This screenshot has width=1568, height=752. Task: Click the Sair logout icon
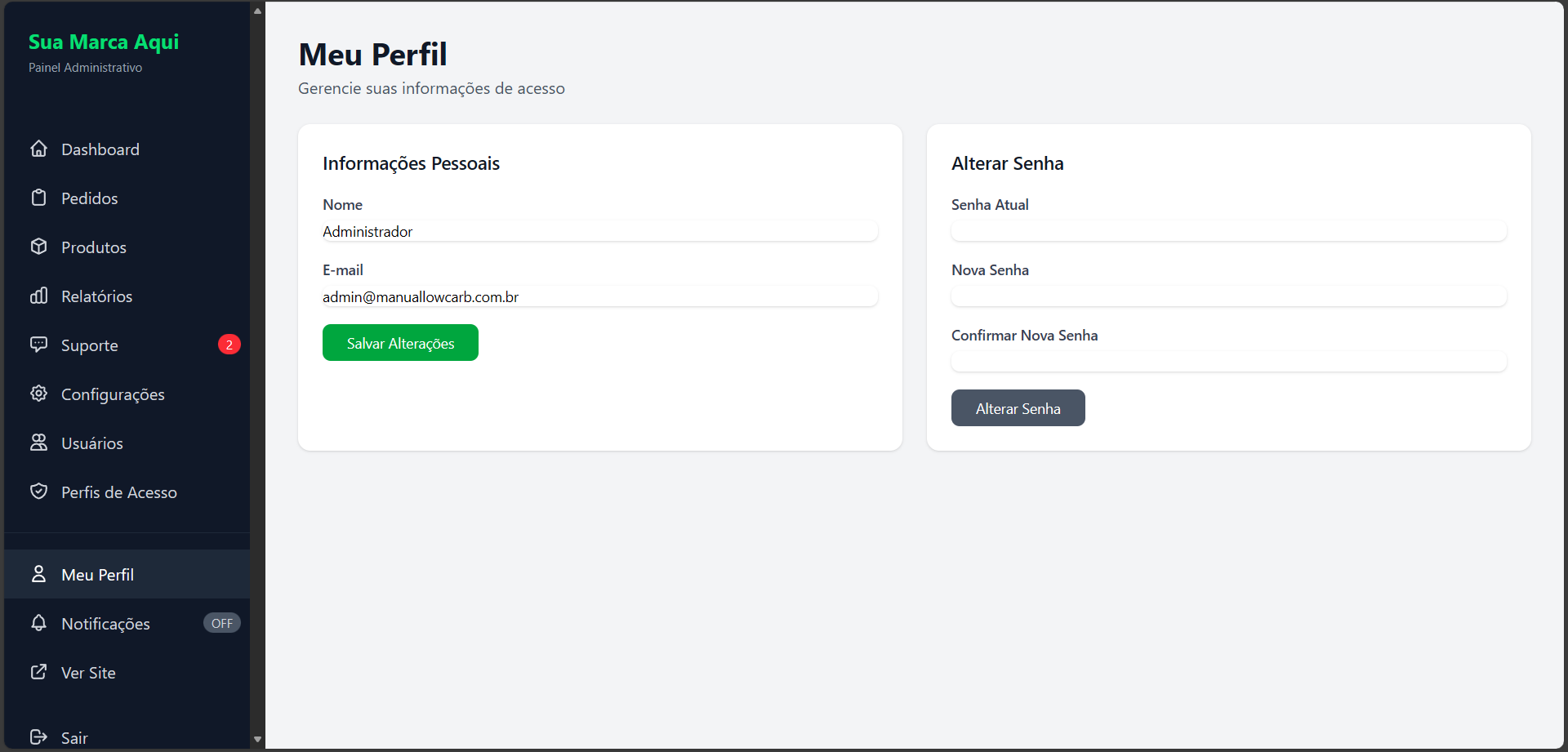click(x=38, y=737)
